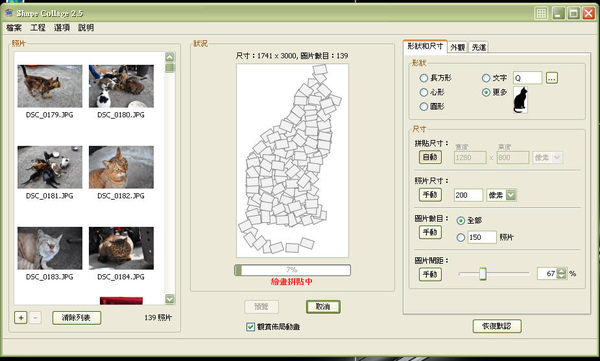Click the 手動 button for photo size

[x=430, y=195]
